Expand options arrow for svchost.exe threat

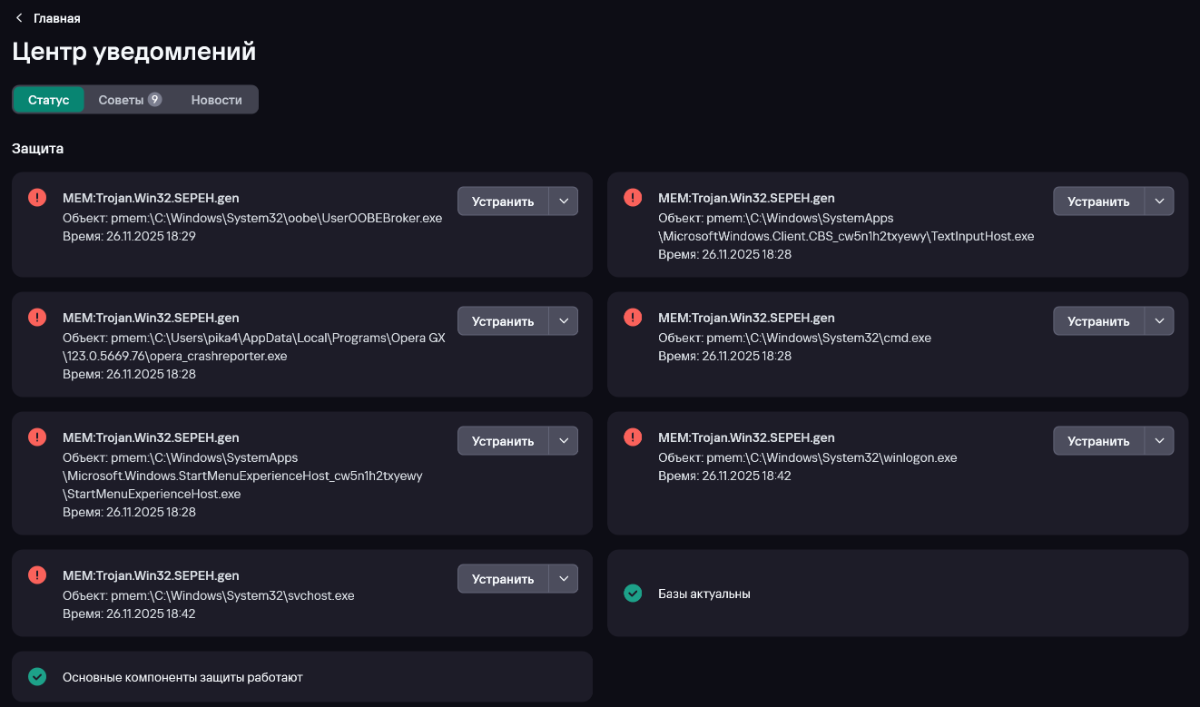pos(563,579)
